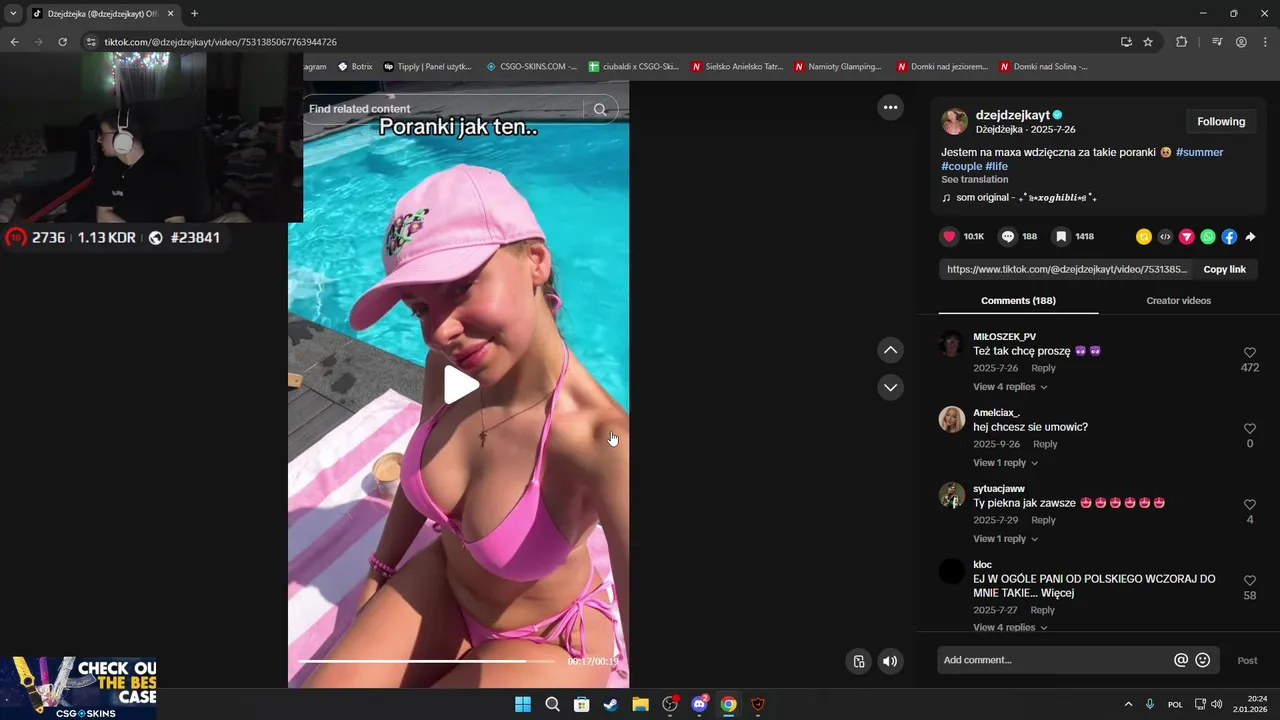
Task: Mute the video with the speaker button
Action: click(x=889, y=661)
